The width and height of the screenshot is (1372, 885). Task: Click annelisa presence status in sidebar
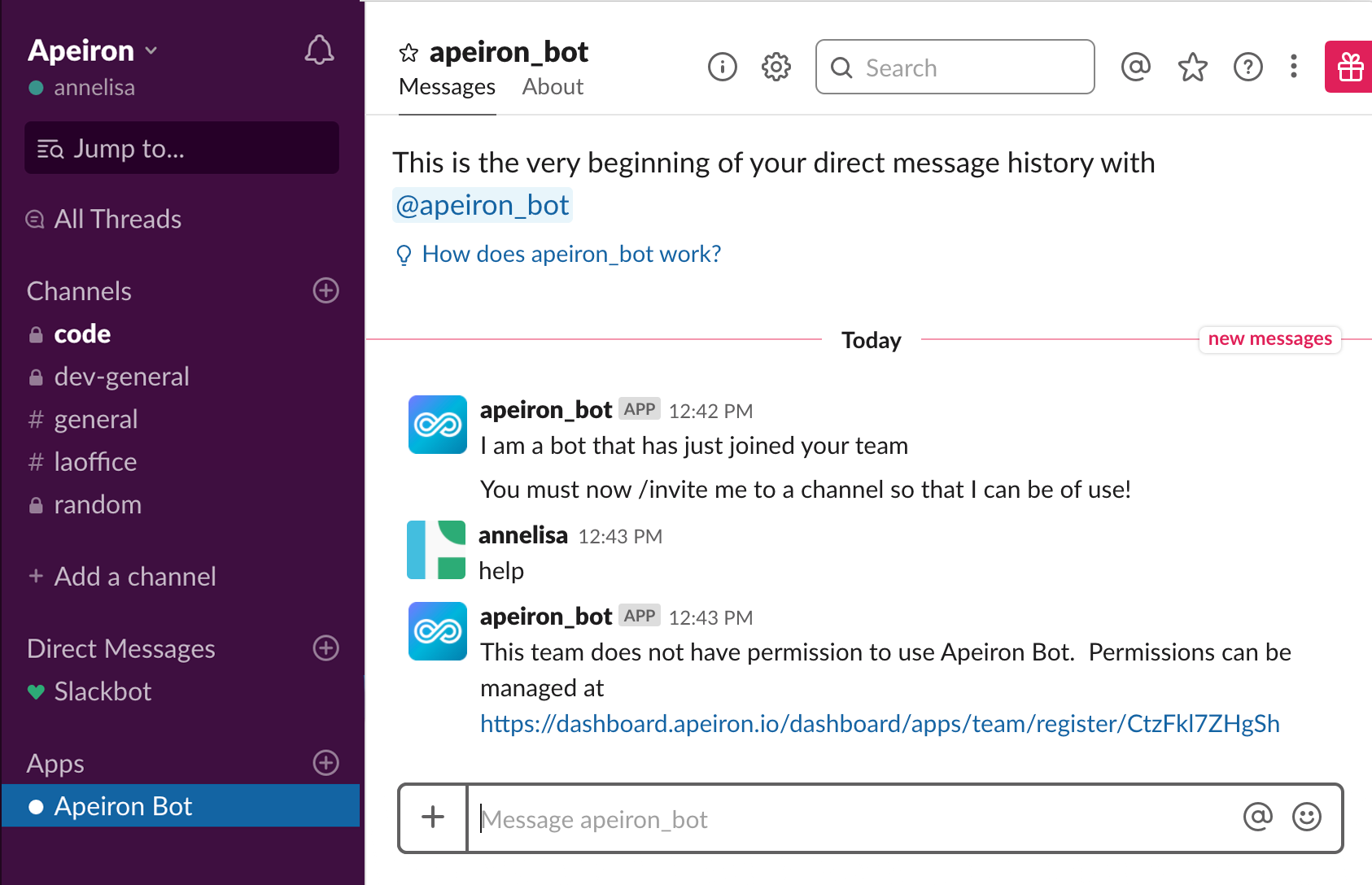point(81,88)
